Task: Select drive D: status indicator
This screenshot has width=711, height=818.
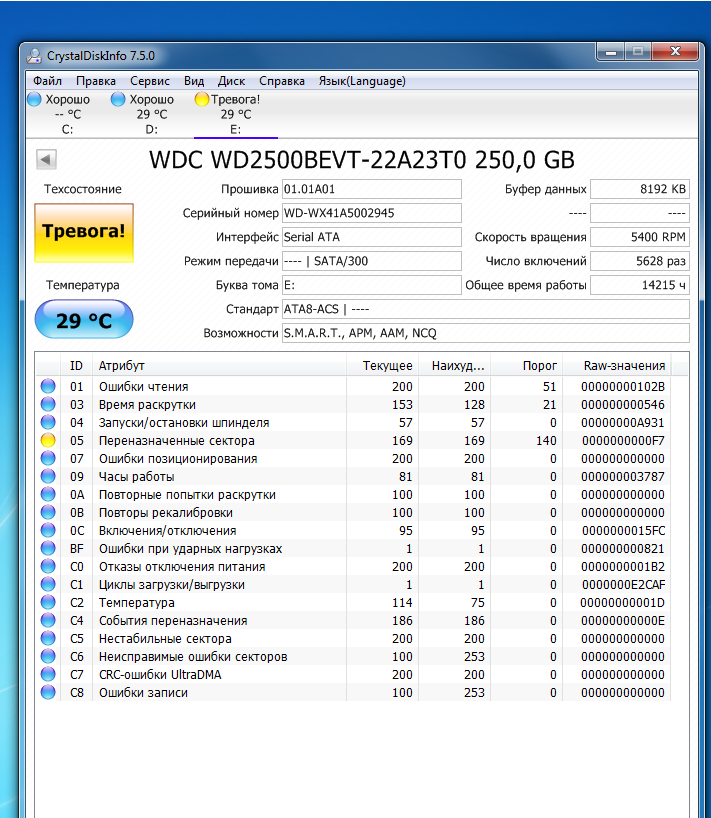Action: click(x=118, y=99)
